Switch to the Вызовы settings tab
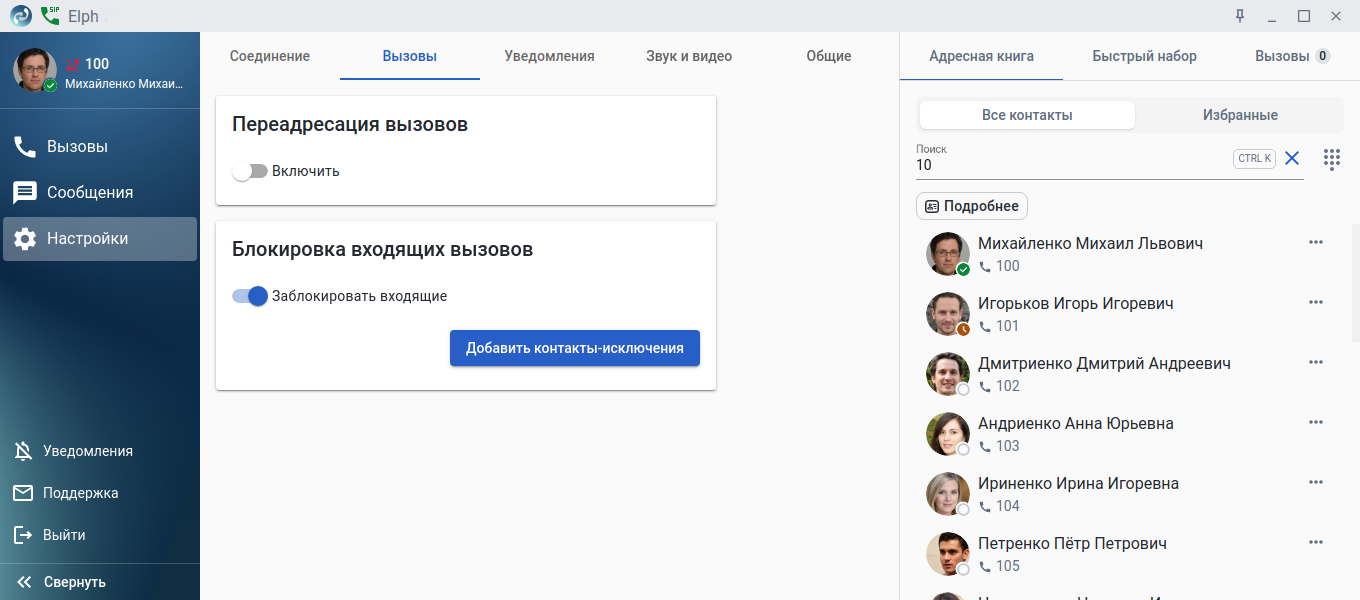Viewport: 1360px width, 600px height. pos(410,56)
